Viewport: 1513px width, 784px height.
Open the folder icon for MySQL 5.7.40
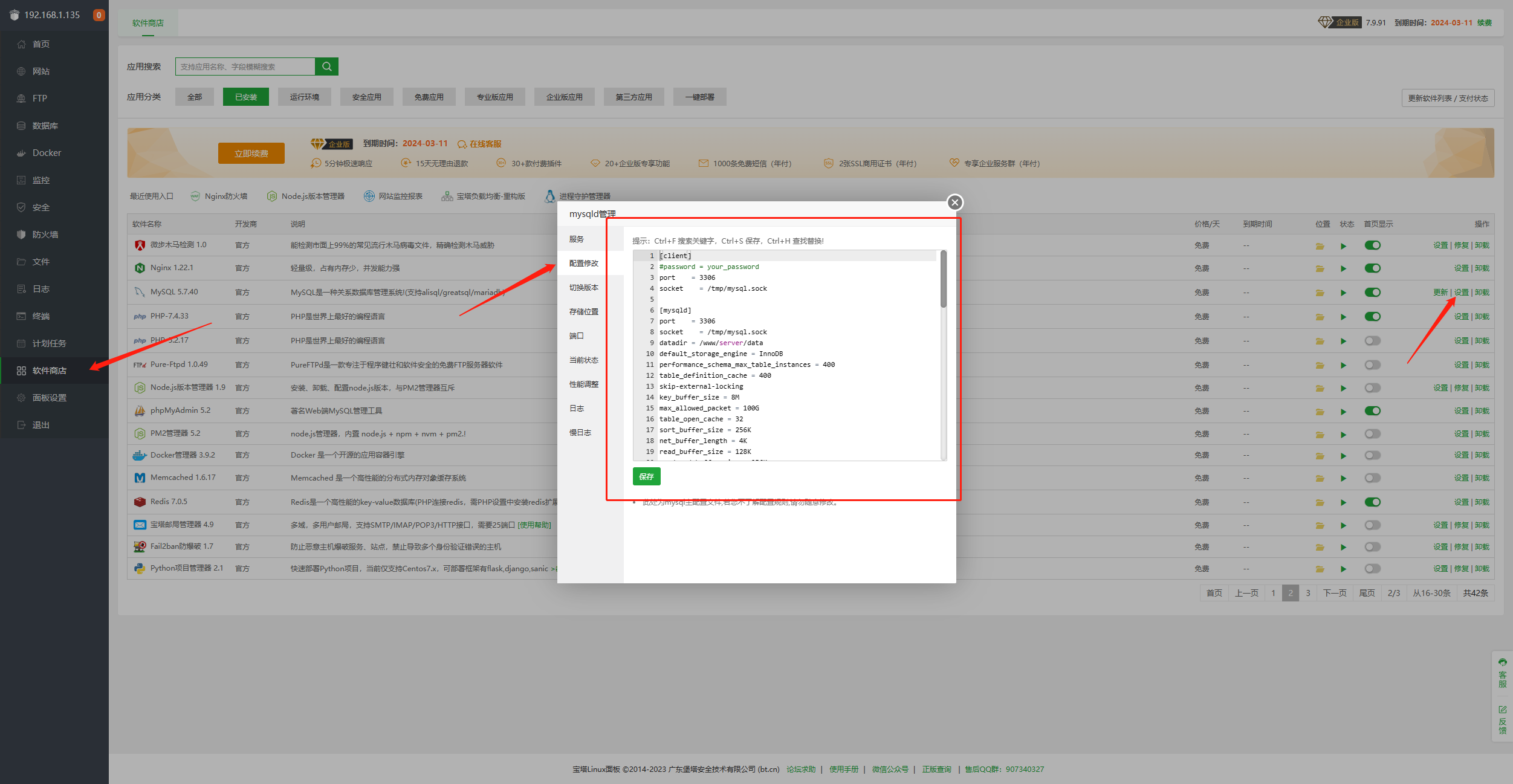(x=1320, y=293)
